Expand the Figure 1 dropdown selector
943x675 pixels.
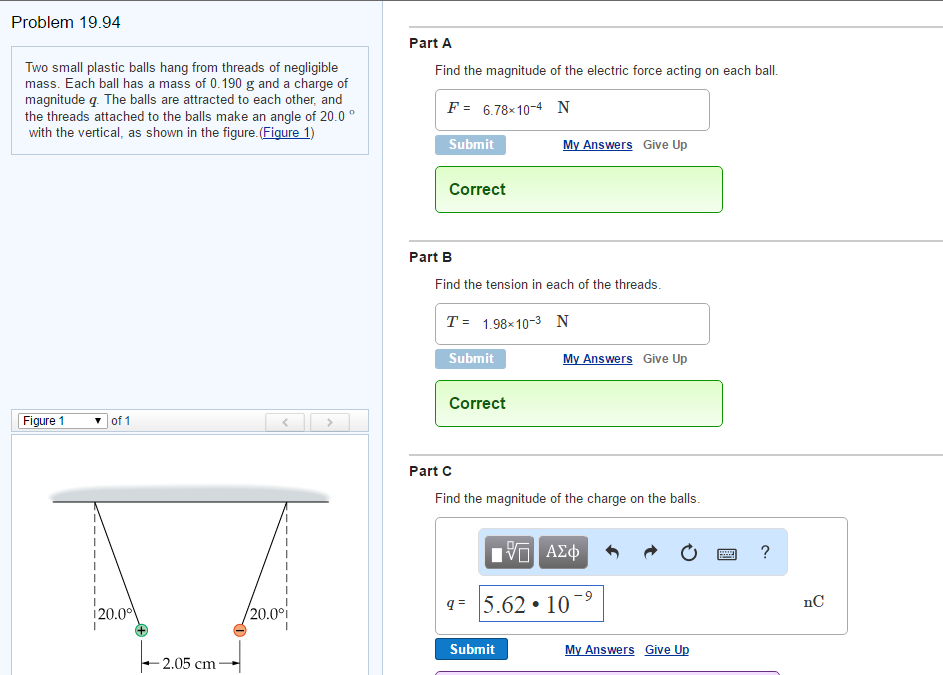(62, 421)
